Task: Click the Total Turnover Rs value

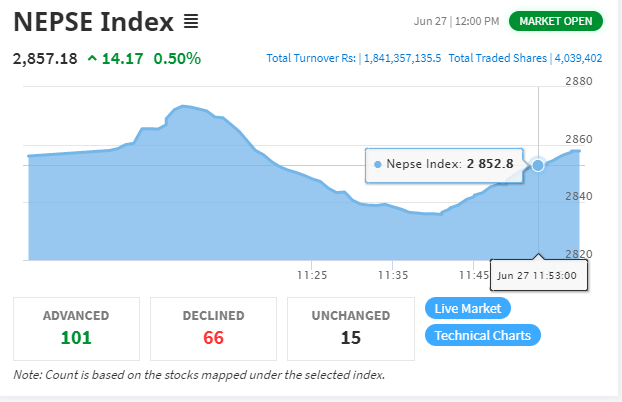Action: [x=402, y=58]
